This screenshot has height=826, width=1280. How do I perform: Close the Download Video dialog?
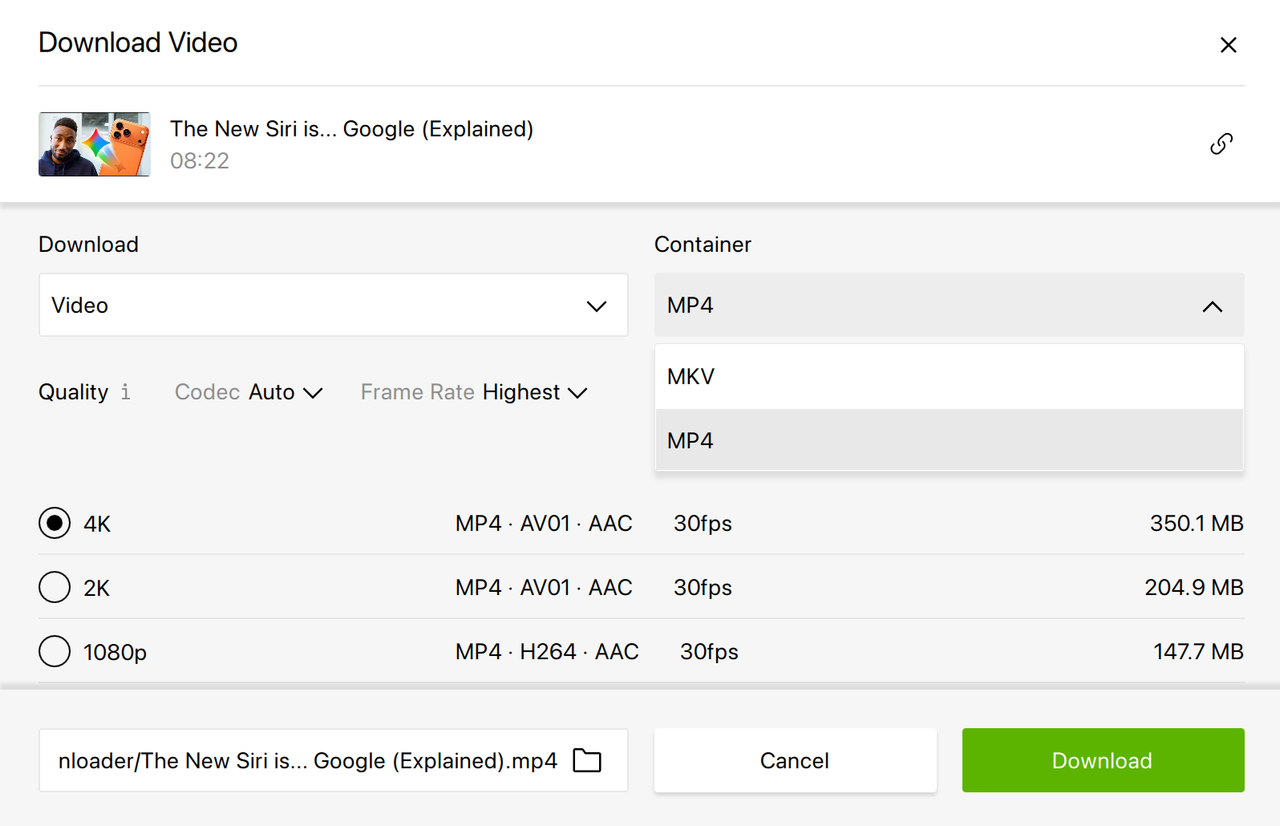coord(1228,45)
